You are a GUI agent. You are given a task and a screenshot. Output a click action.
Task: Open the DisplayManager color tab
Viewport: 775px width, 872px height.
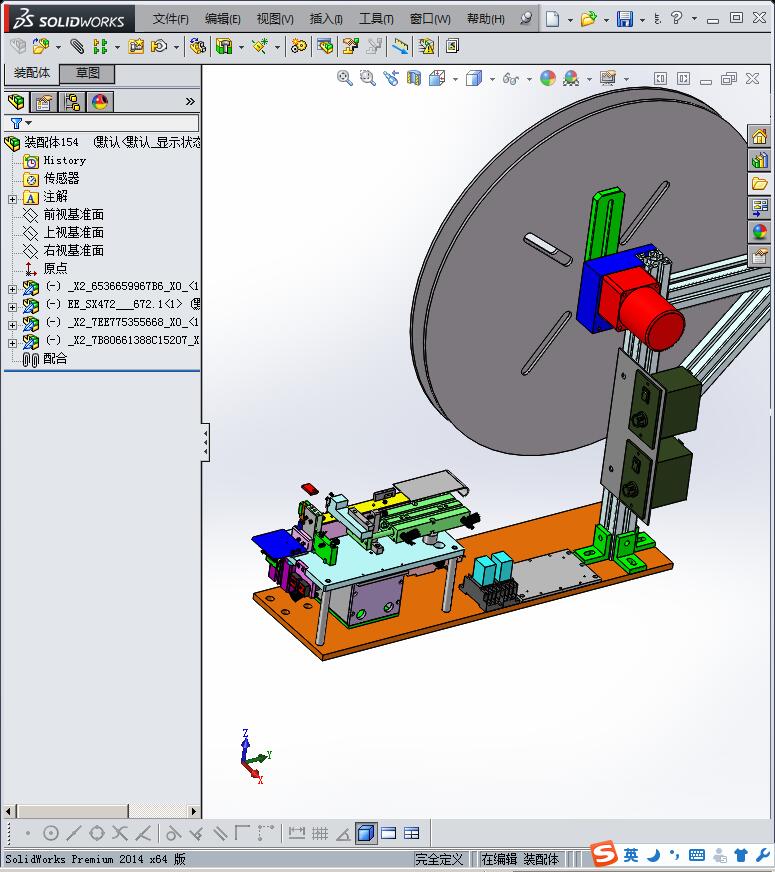pos(100,102)
